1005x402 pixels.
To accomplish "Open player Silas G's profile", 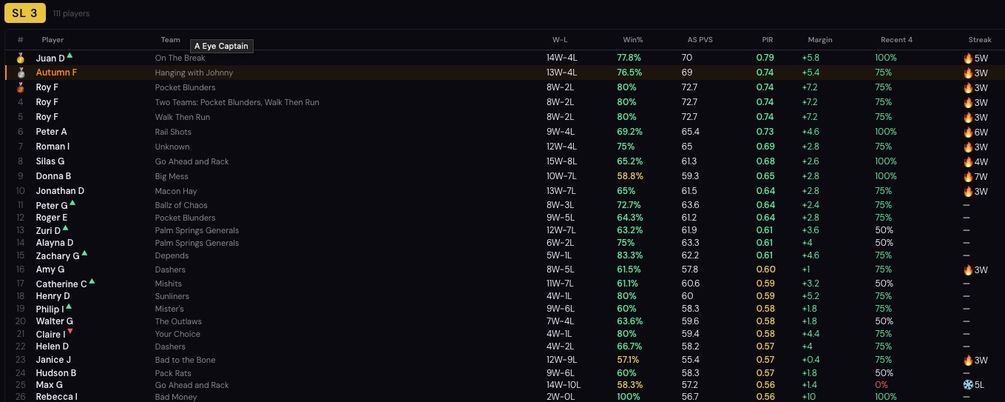I will pos(50,162).
